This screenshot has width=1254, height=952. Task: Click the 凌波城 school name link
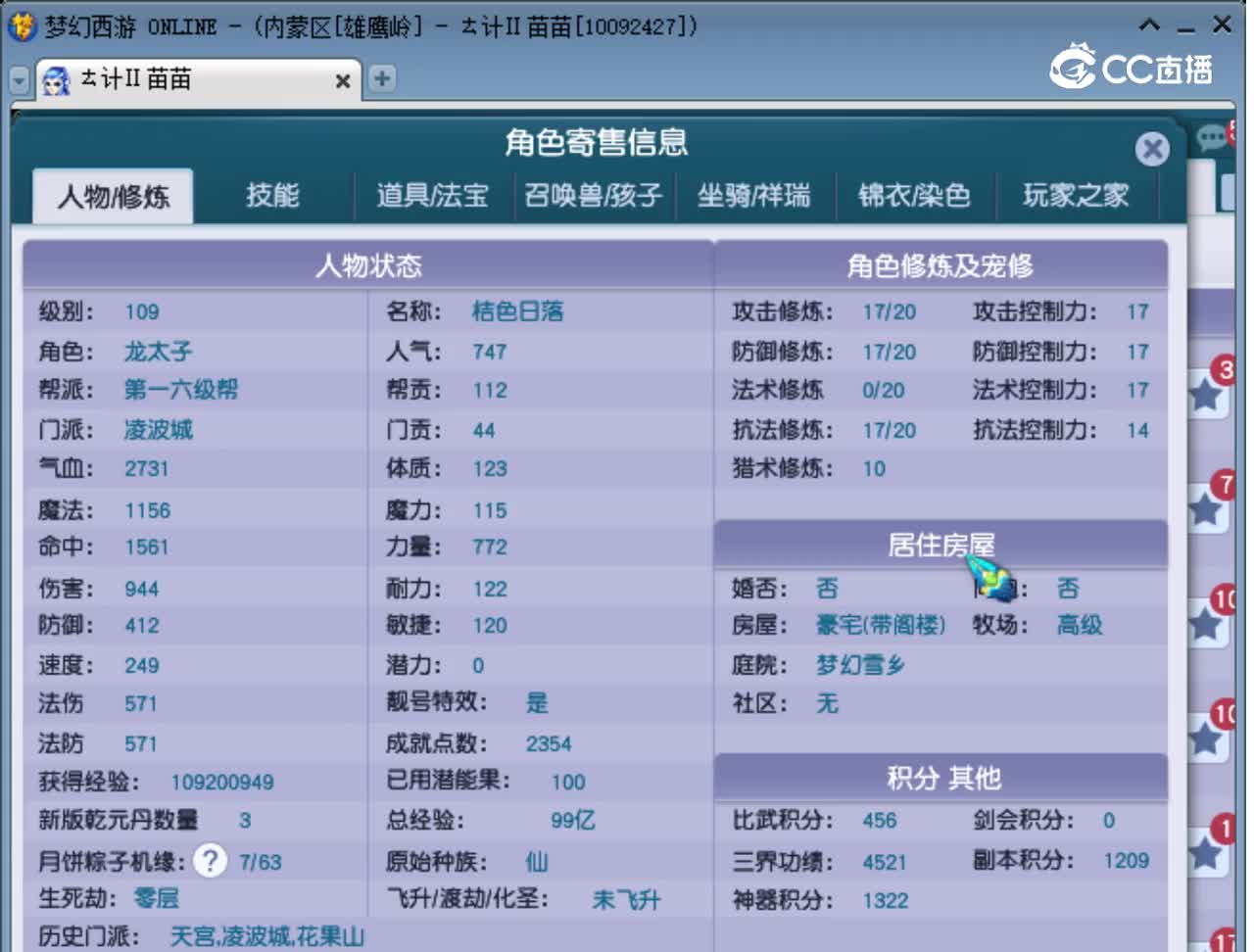tap(159, 429)
